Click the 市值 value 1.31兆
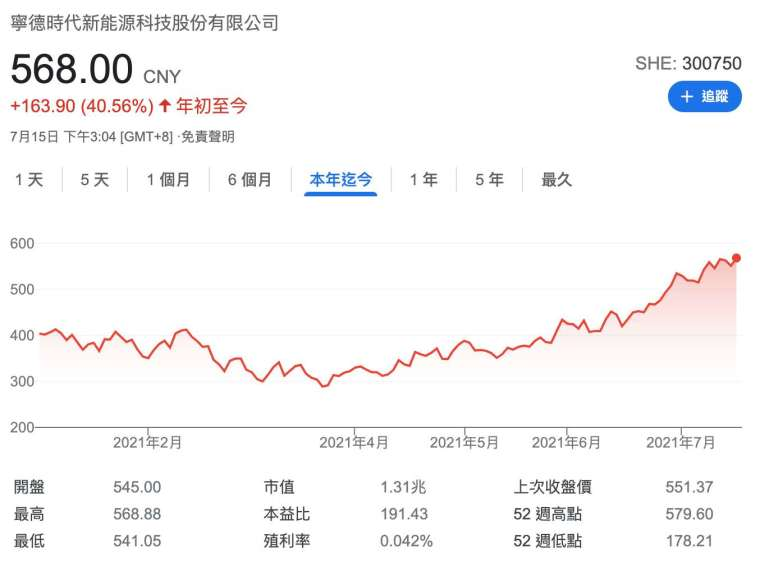This screenshot has width=760, height=562. [x=403, y=487]
